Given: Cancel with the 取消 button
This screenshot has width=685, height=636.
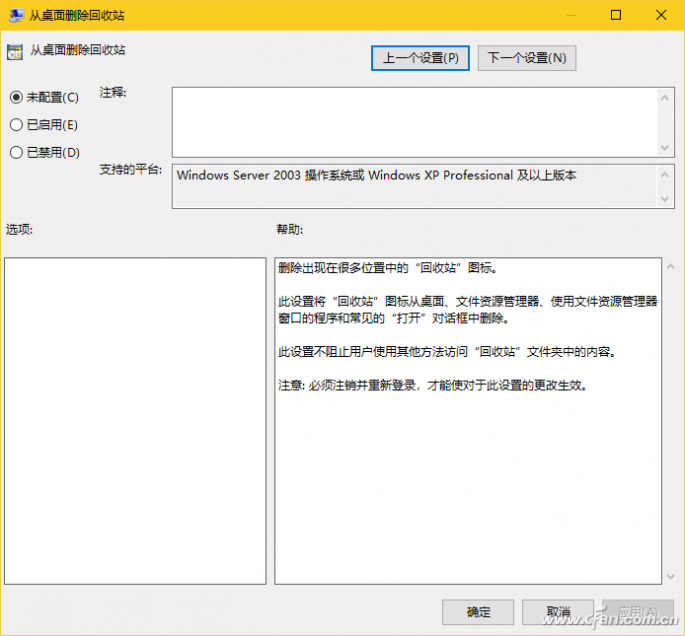Looking at the screenshot, I should 558,612.
